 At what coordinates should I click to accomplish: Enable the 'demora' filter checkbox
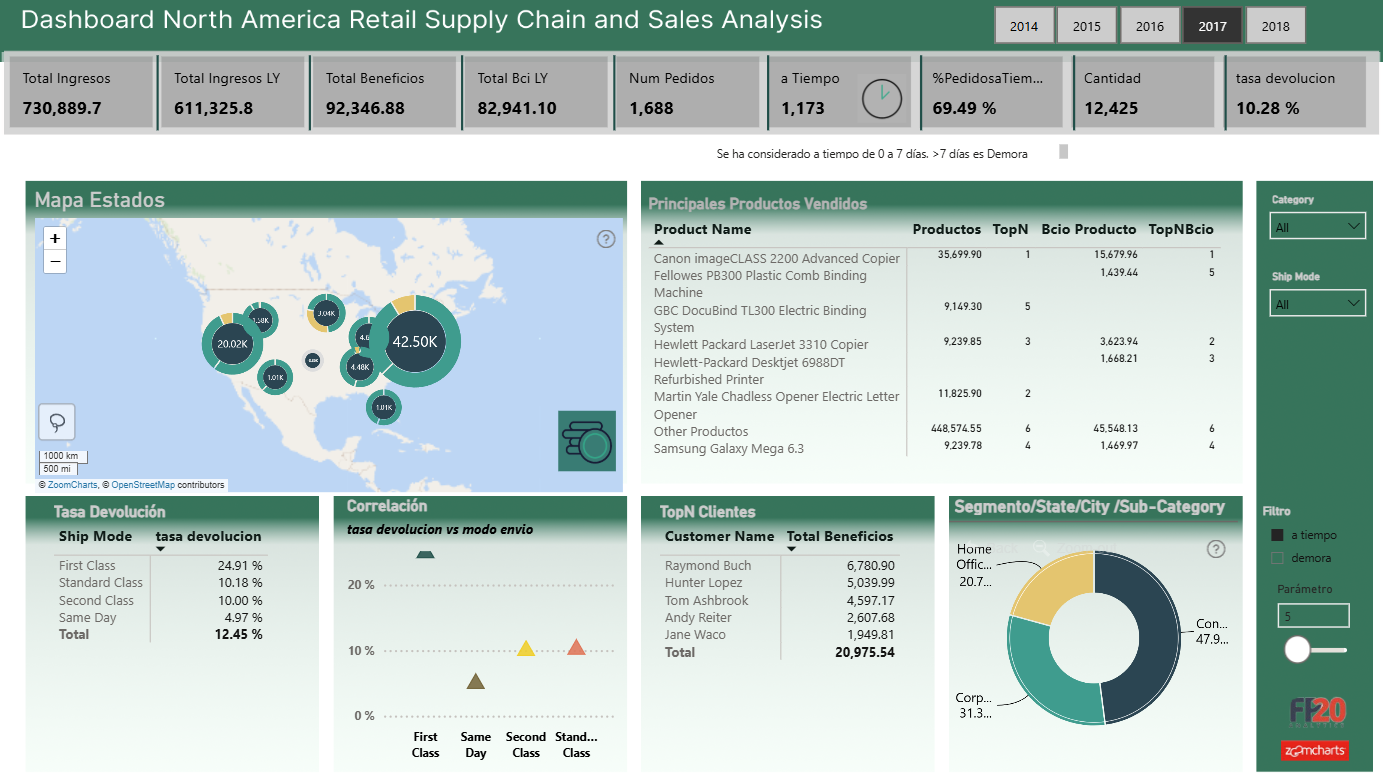pos(1277,558)
